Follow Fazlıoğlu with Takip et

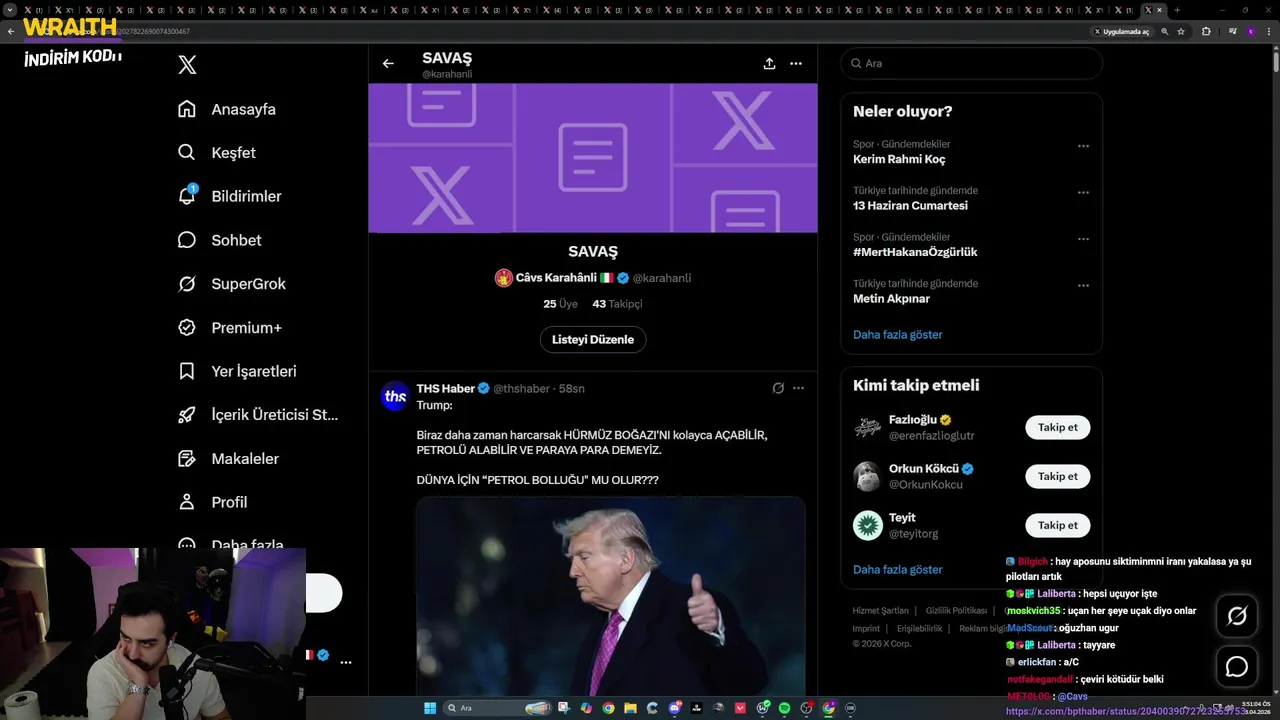tap(1057, 427)
